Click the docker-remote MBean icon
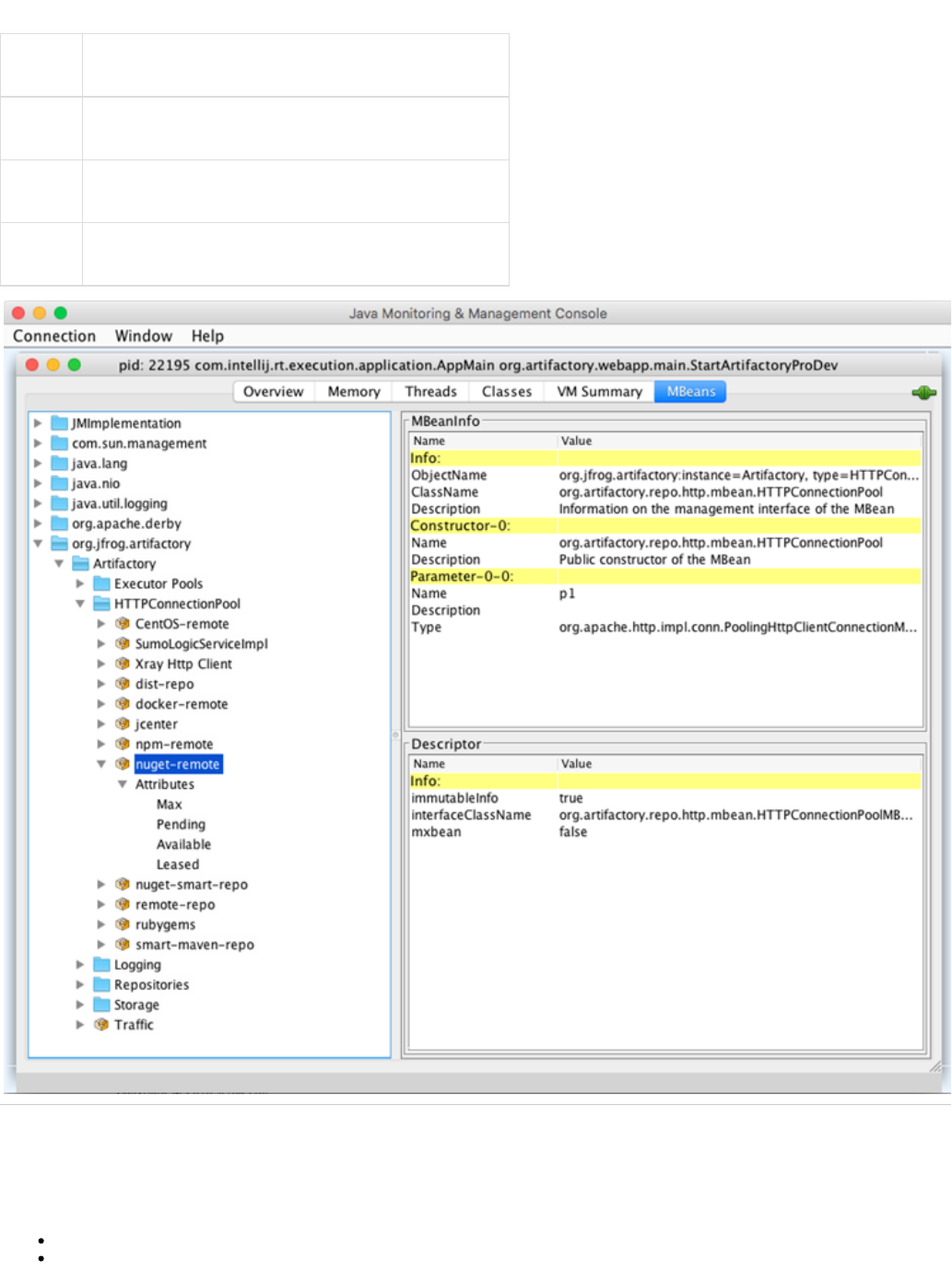The image size is (952, 1283). [x=123, y=704]
